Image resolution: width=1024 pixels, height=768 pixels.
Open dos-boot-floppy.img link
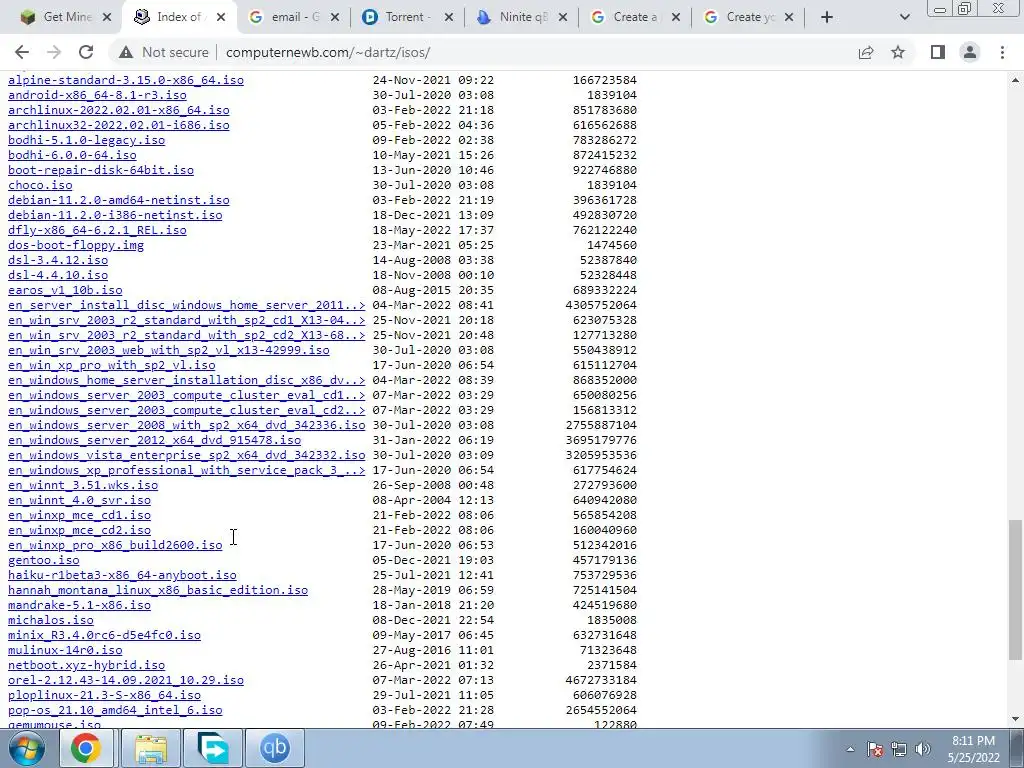(76, 245)
